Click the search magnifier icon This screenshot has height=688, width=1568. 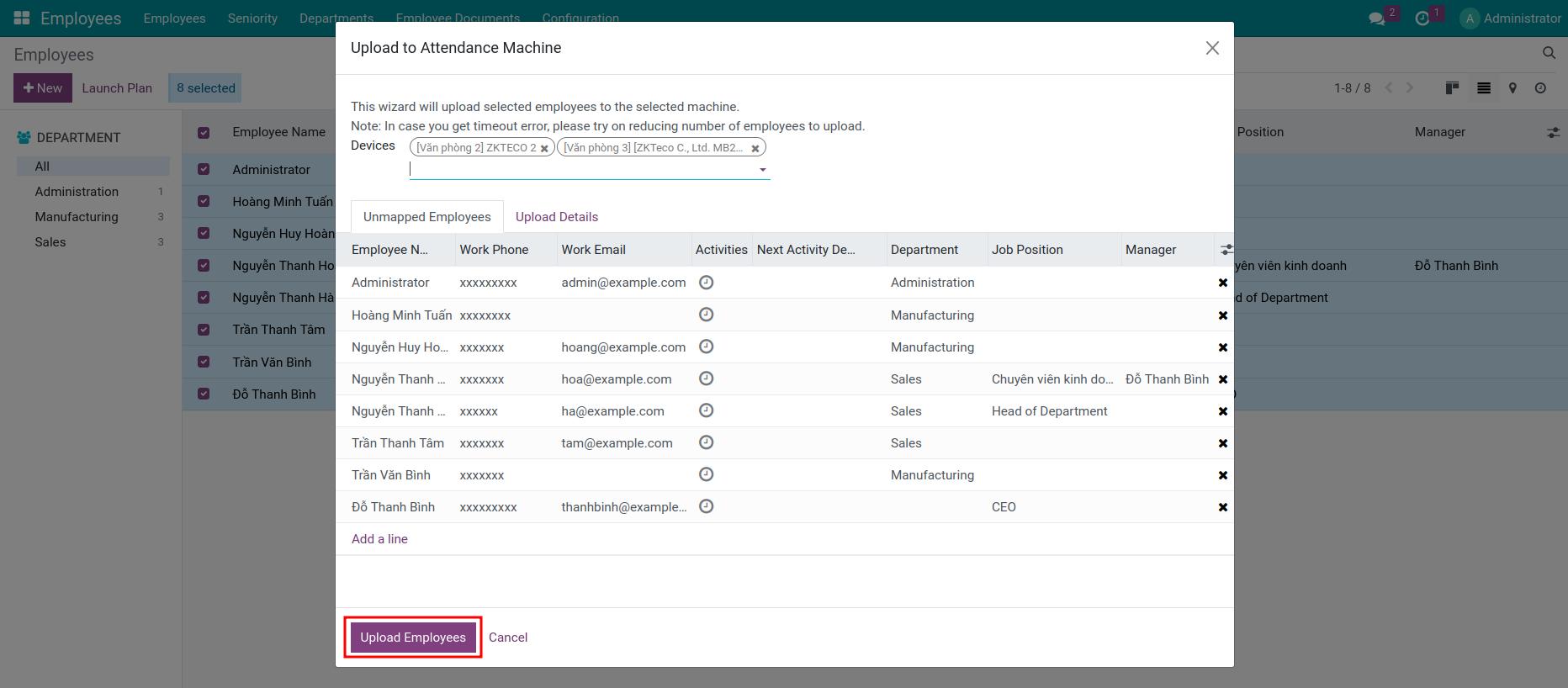point(1549,53)
